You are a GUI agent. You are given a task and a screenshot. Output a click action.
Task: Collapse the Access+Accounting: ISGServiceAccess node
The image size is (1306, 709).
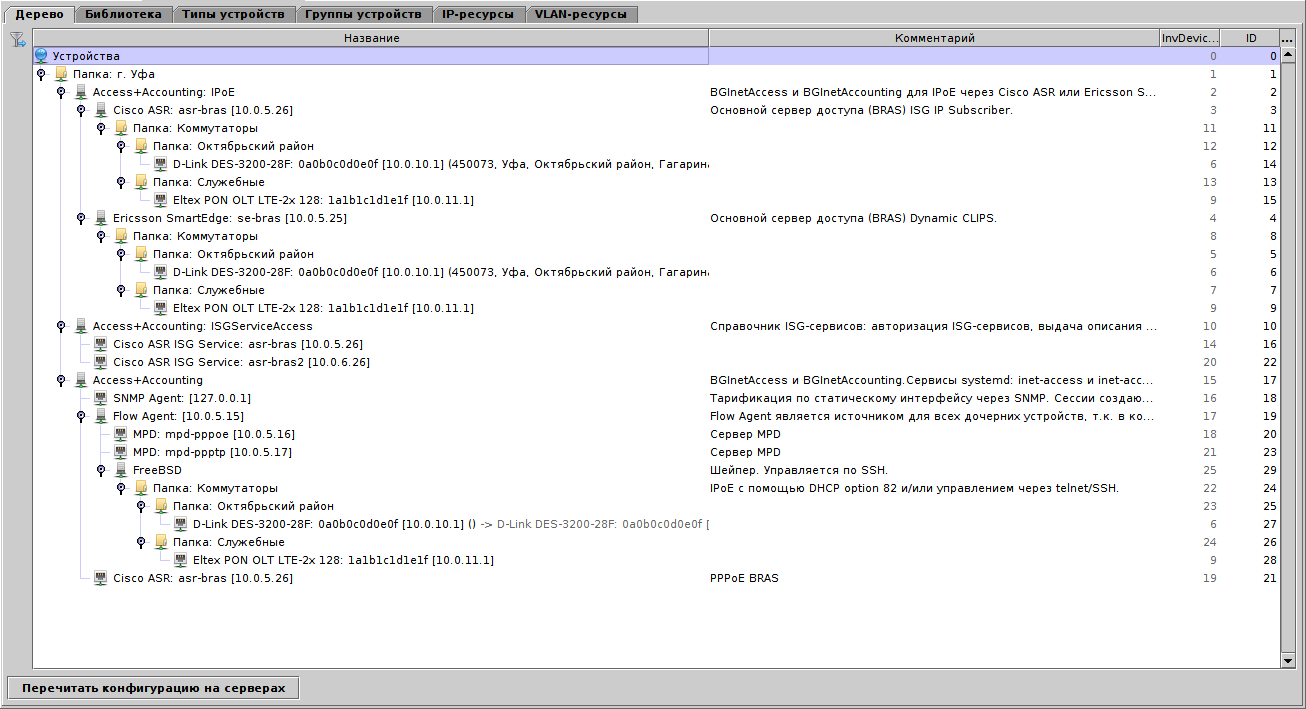click(x=62, y=325)
